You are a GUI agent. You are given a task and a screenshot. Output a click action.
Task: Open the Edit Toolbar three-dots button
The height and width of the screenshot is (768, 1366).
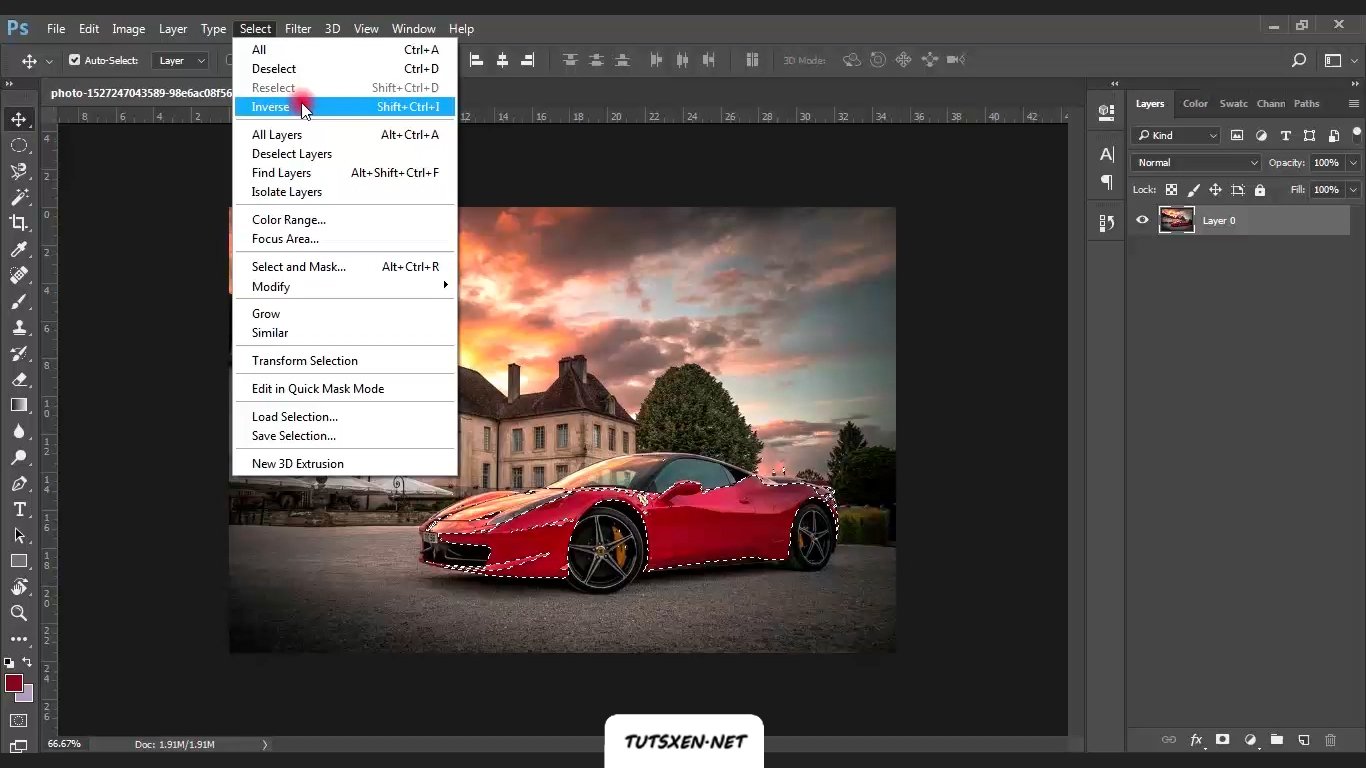[x=19, y=639]
